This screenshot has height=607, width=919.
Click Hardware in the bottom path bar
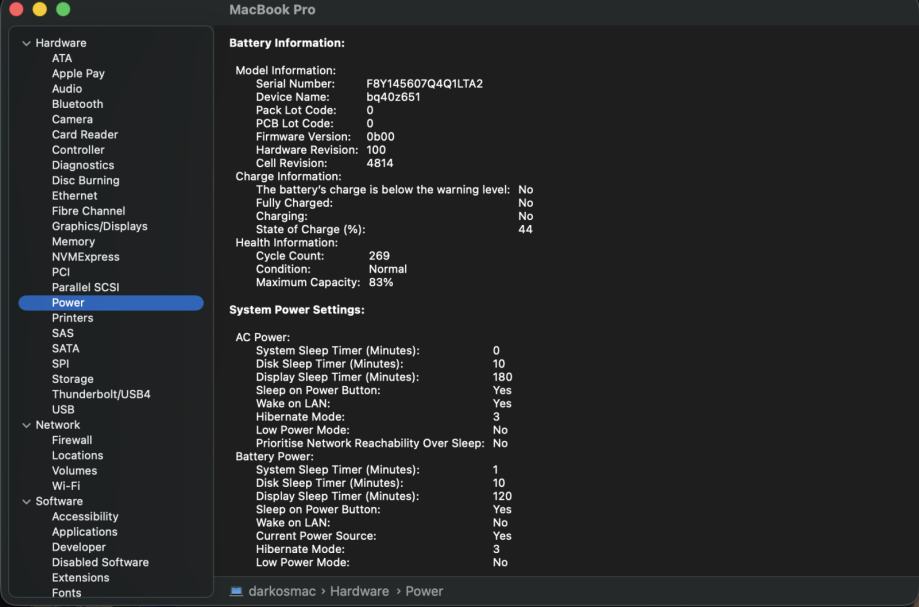[x=359, y=591]
